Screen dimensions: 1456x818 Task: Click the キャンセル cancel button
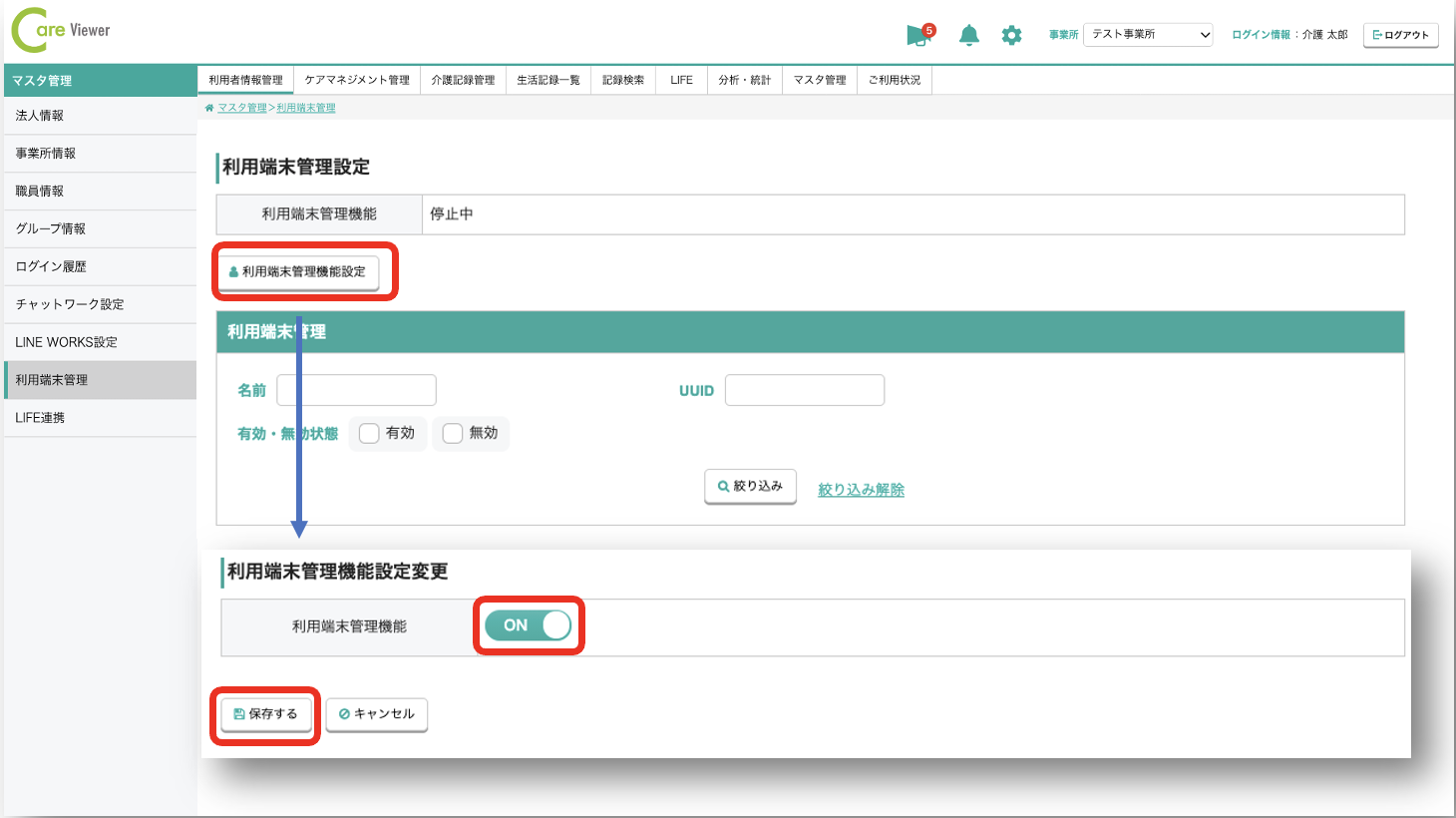tap(377, 714)
